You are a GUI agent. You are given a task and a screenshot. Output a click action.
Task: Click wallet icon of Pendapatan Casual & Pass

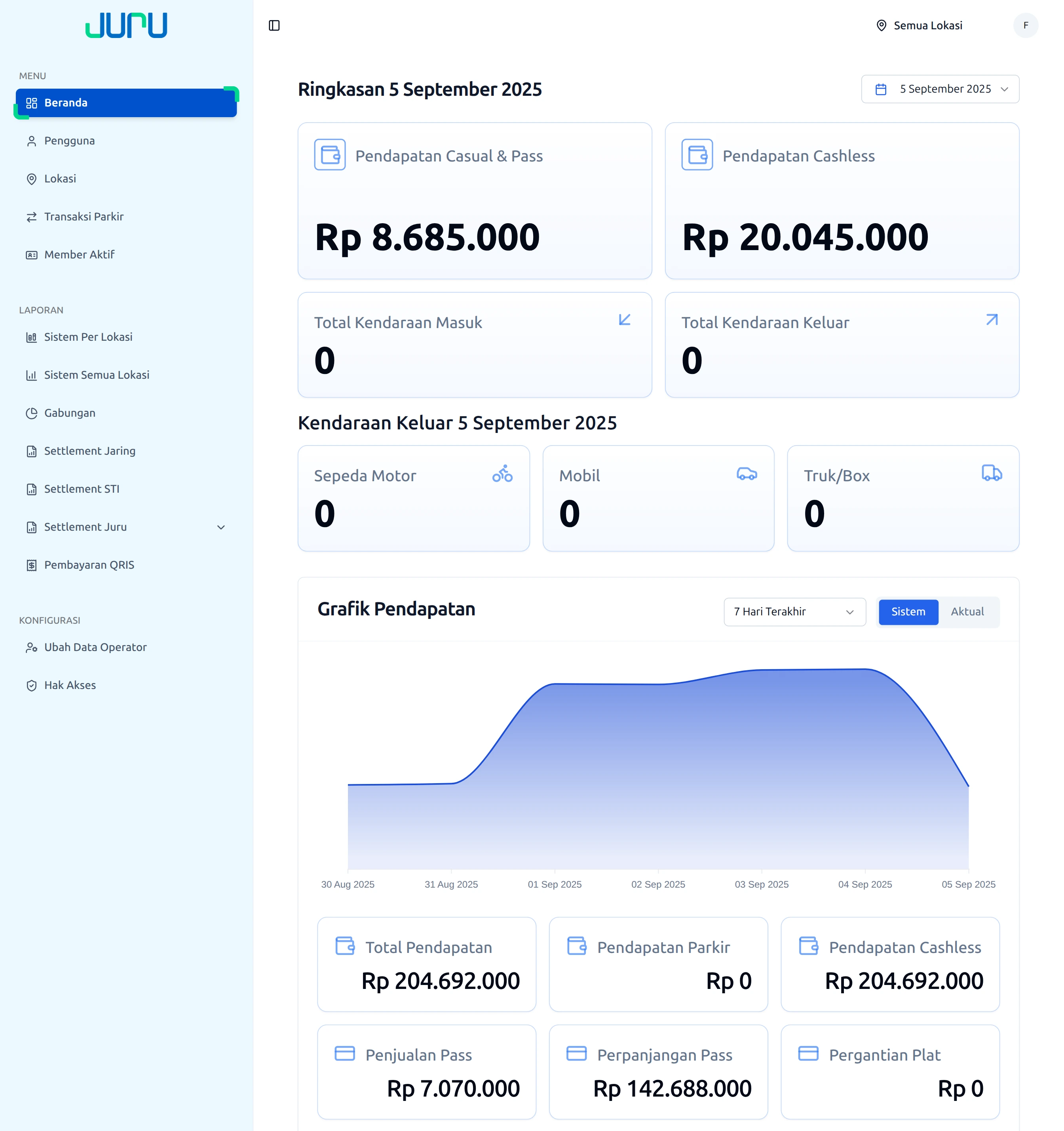[330, 155]
